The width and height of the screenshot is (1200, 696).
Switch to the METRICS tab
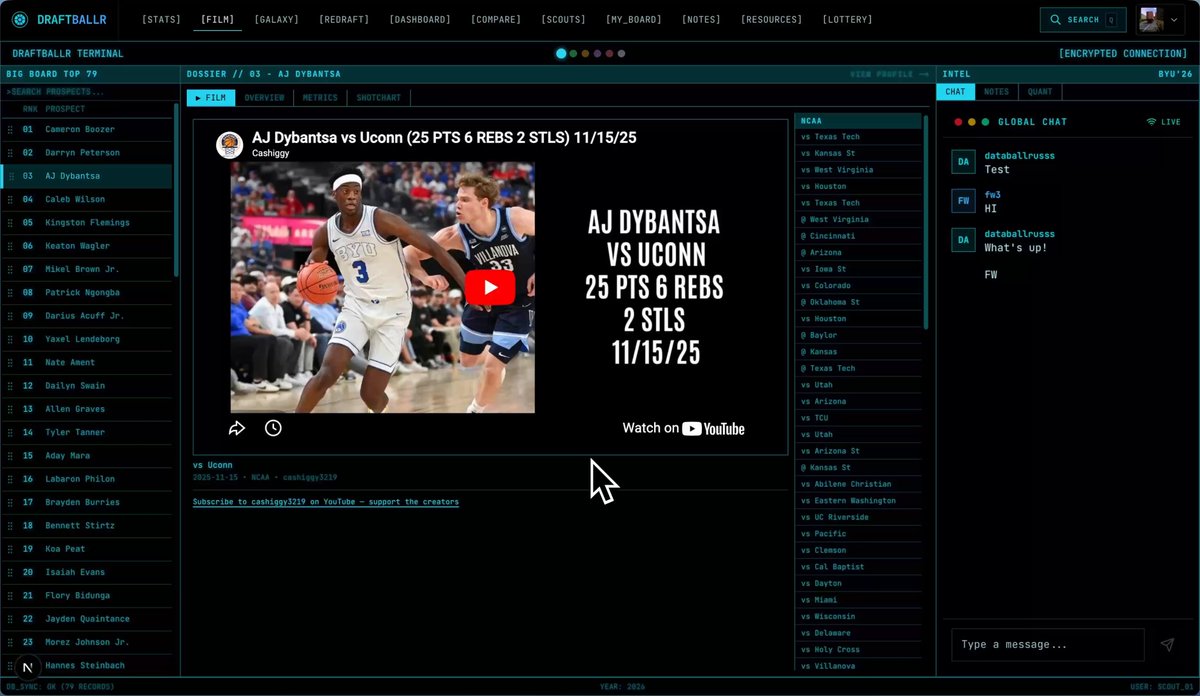click(x=320, y=98)
